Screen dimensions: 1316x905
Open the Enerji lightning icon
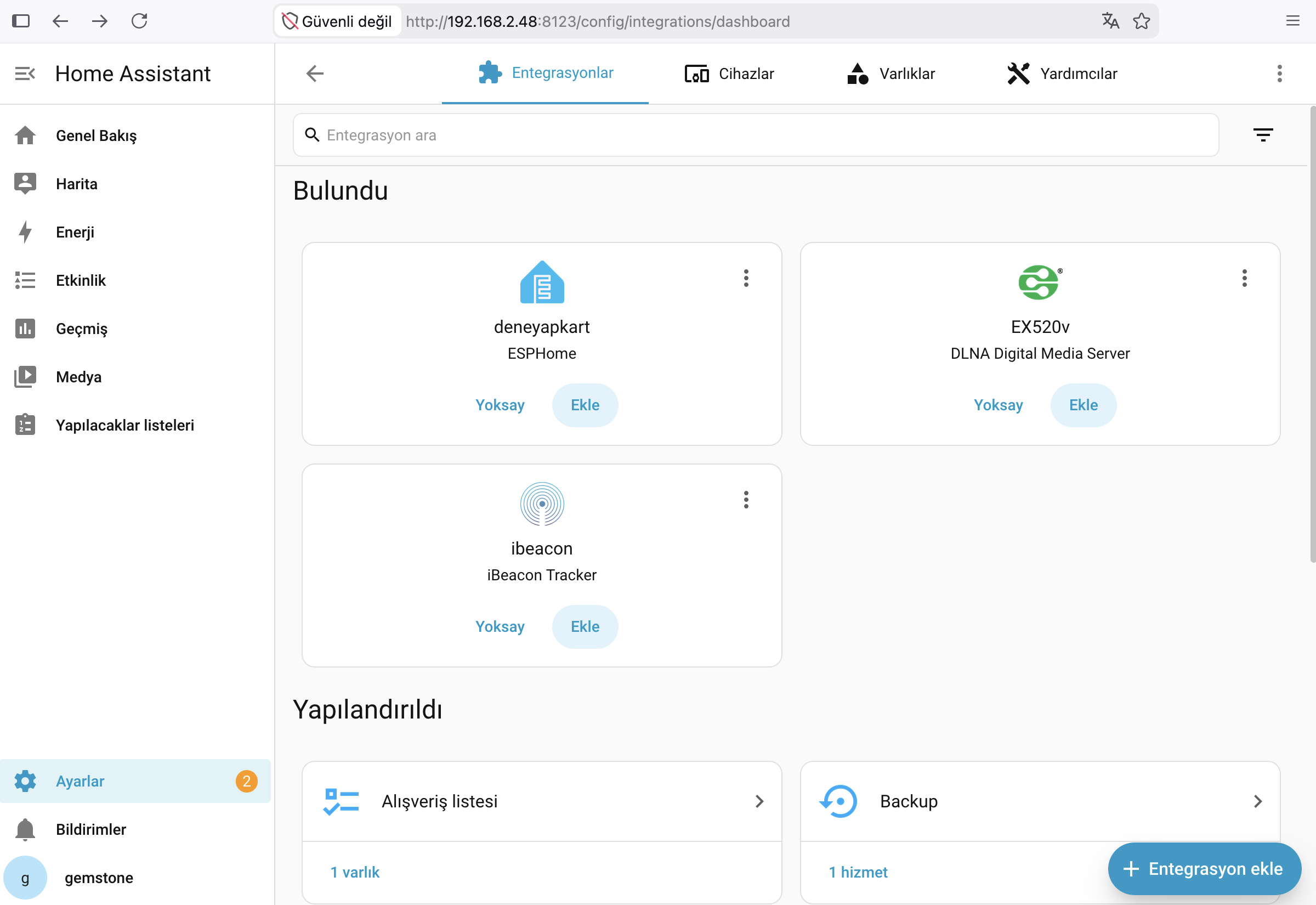click(25, 232)
